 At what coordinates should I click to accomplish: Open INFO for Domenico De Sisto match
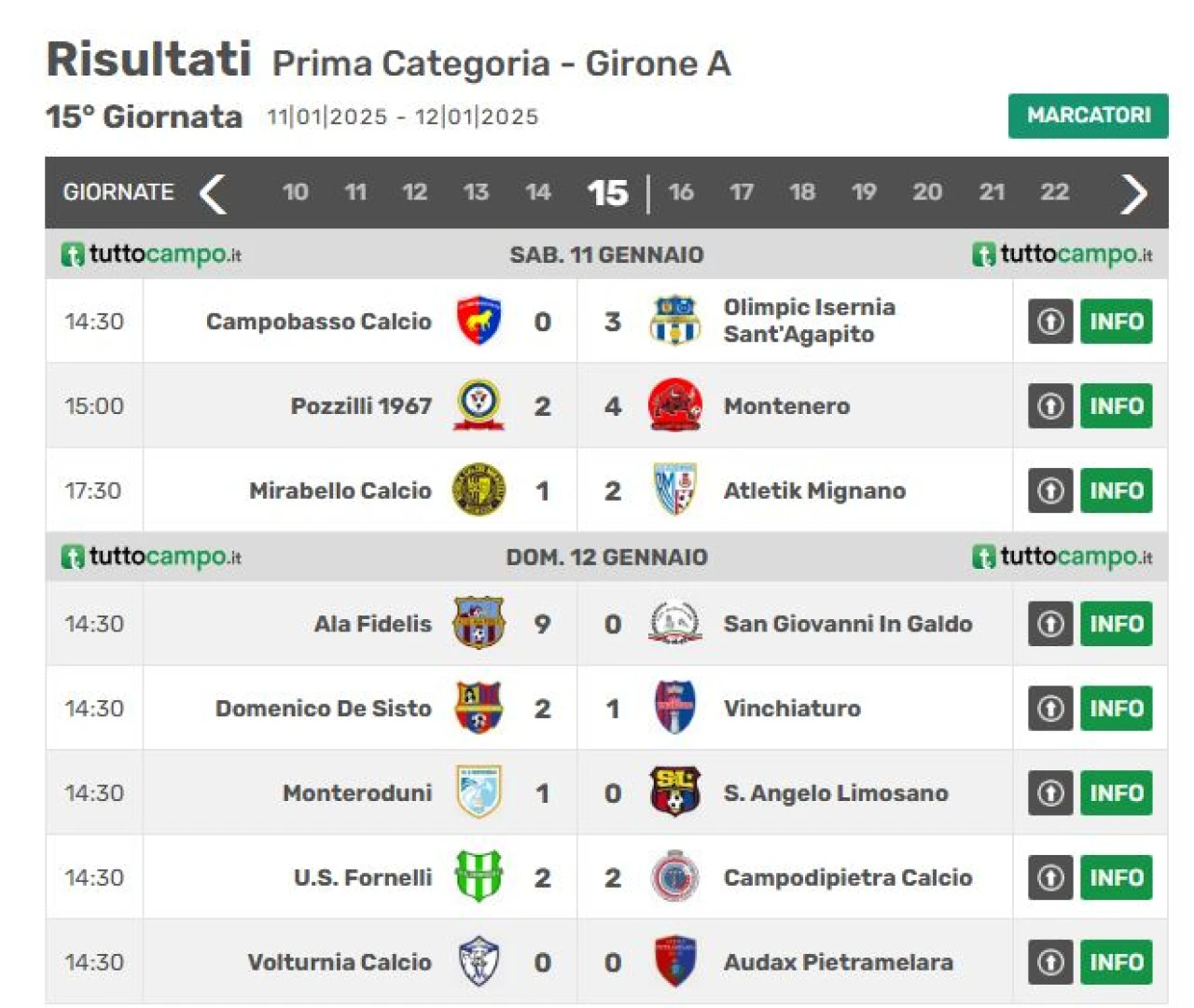pyautogui.click(x=1116, y=708)
